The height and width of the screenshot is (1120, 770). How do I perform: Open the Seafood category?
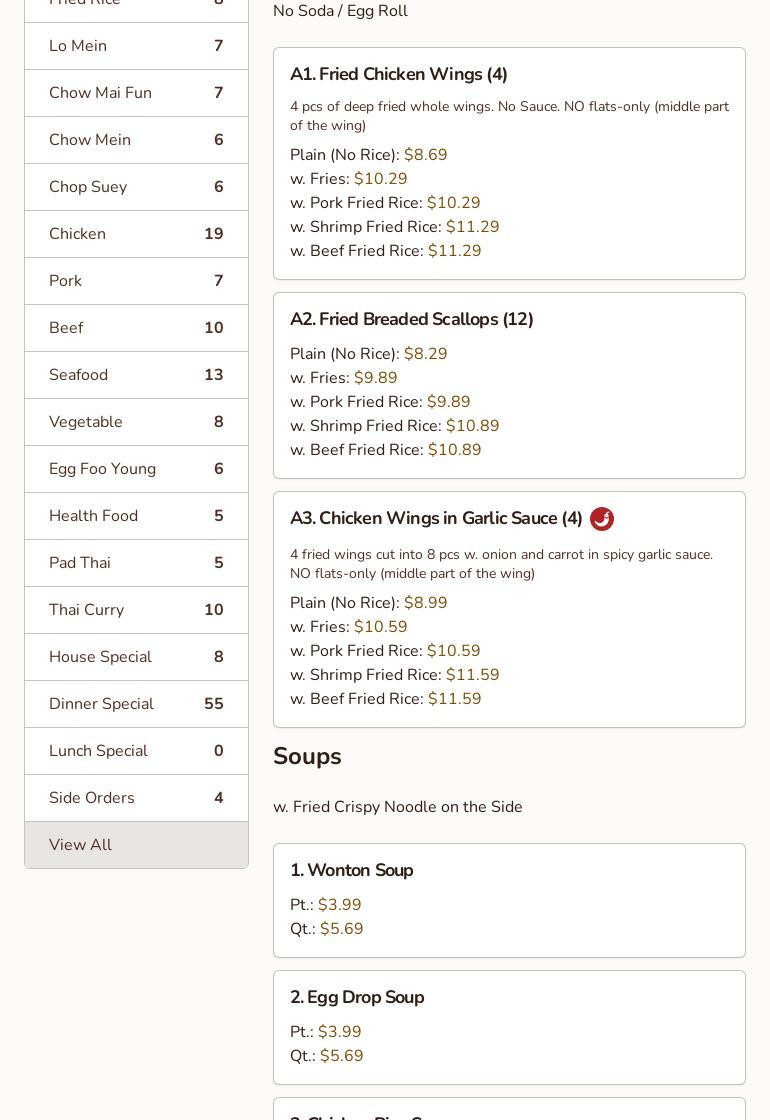tap(136, 375)
